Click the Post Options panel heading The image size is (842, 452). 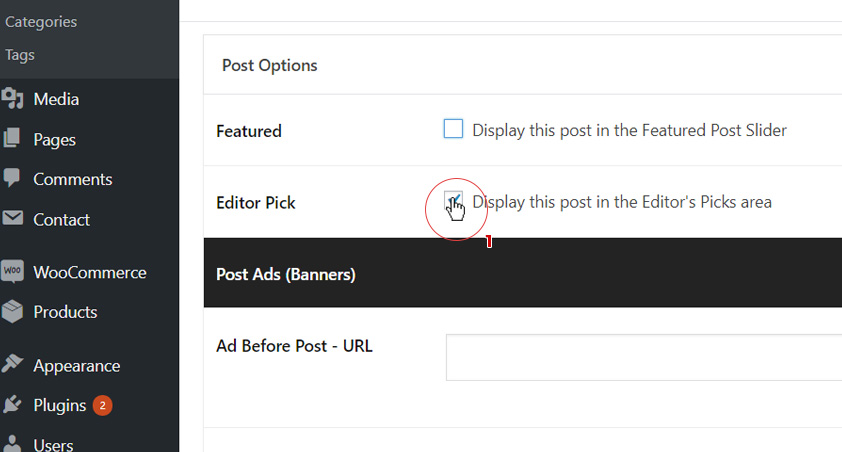[269, 65]
